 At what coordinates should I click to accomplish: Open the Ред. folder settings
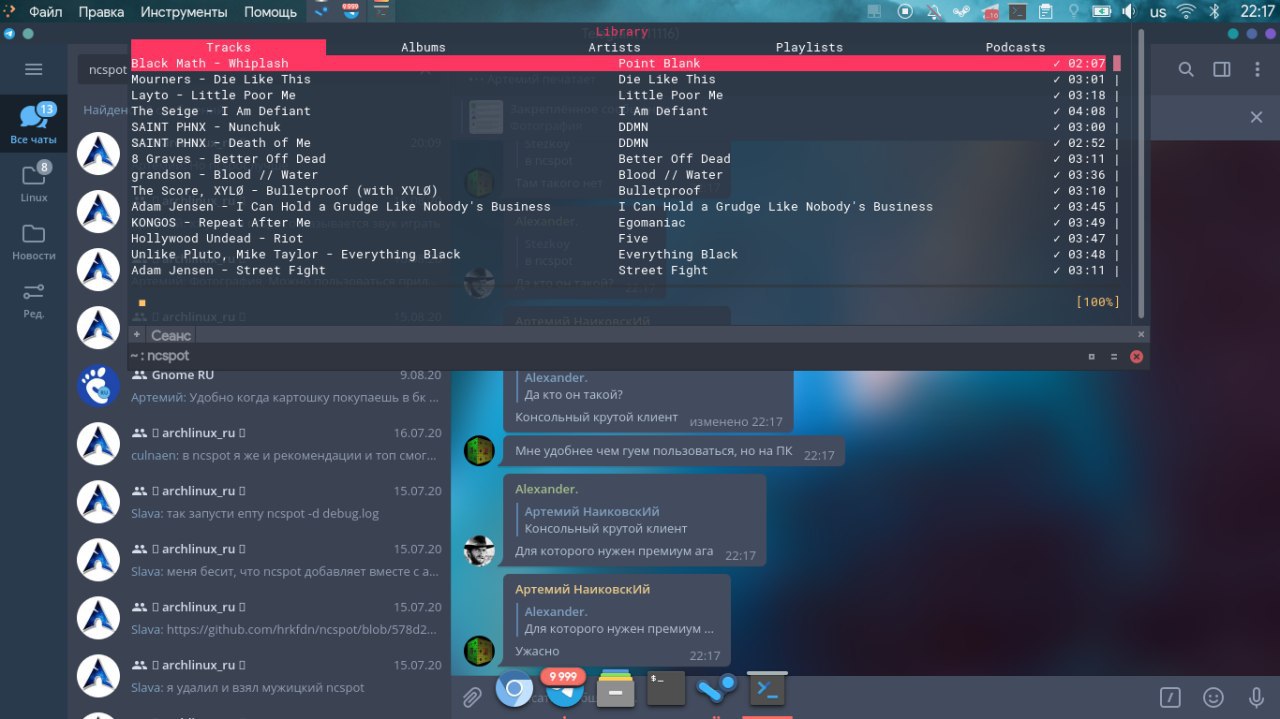[34, 299]
